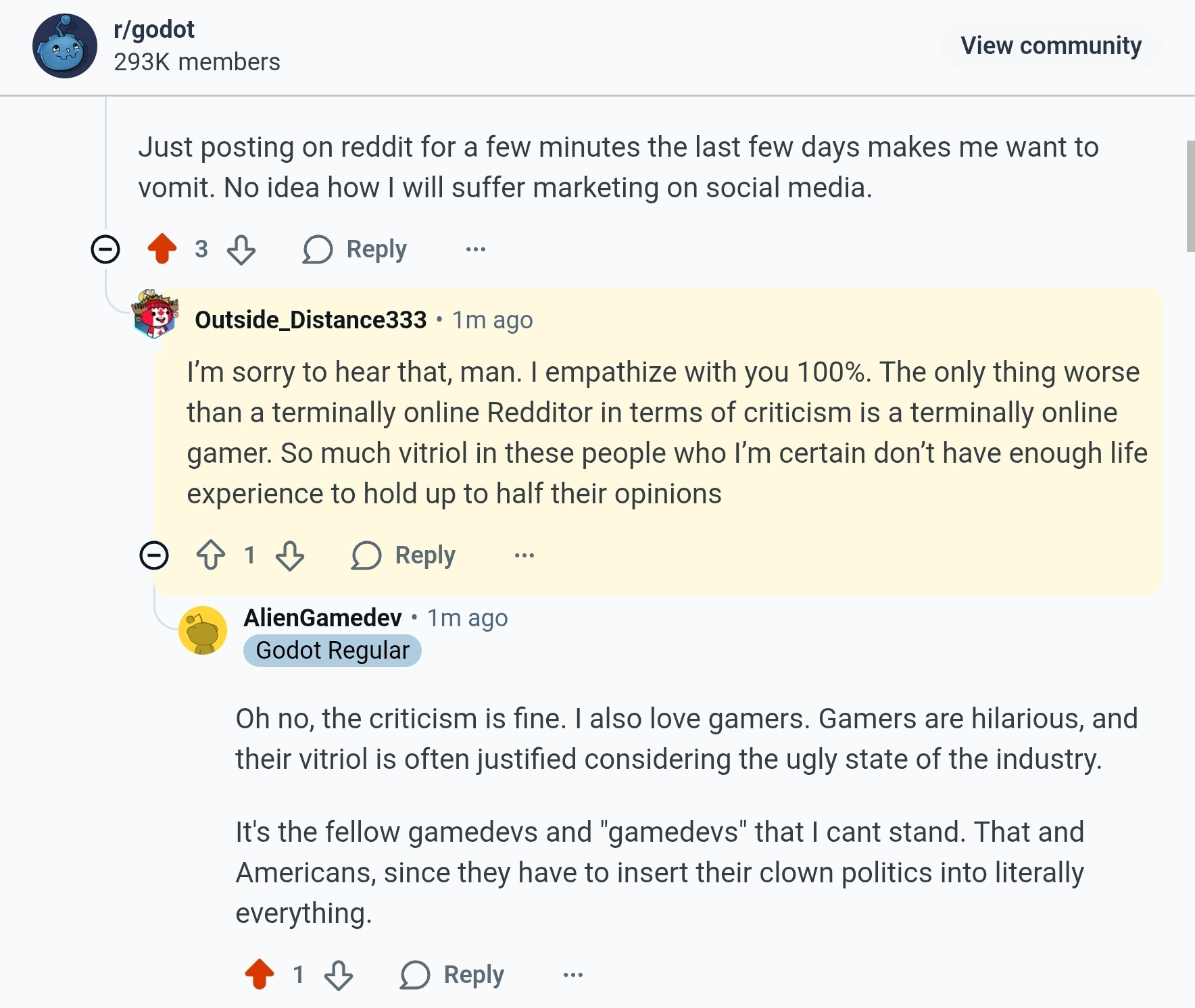This screenshot has width=1195, height=1008.
Task: Downvote the top comment about marketing
Action: tap(241, 249)
